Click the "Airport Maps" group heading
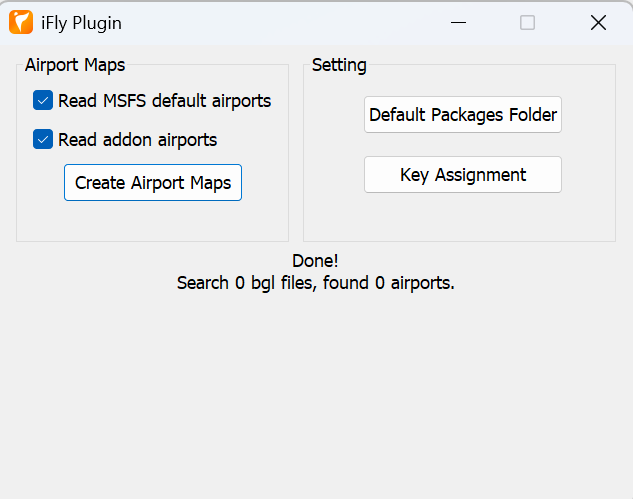Screen dimensions: 633x499 tap(75, 65)
